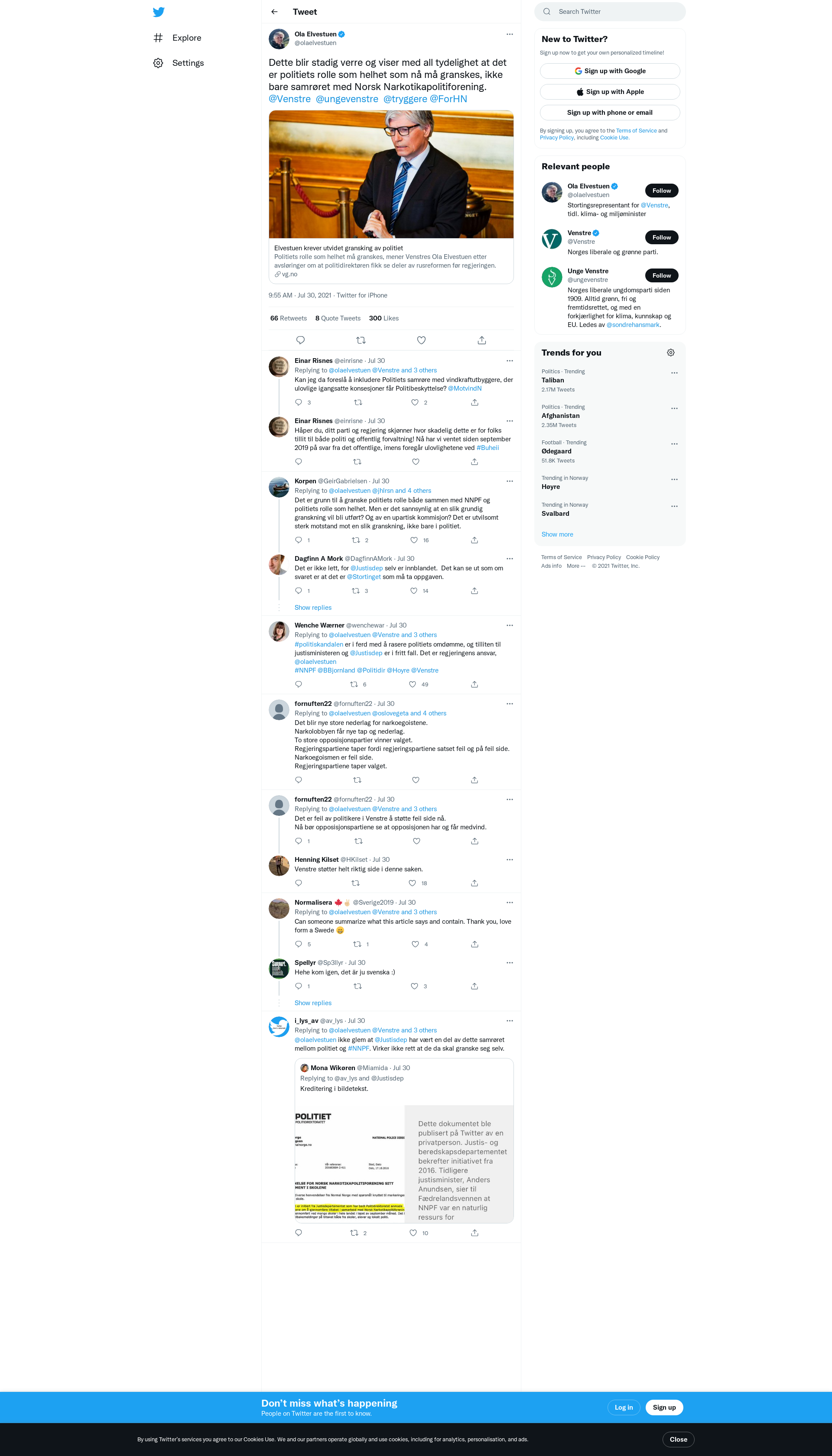Share the main tweet via share icon
Viewport: 832px width, 1456px height.
[x=482, y=340]
